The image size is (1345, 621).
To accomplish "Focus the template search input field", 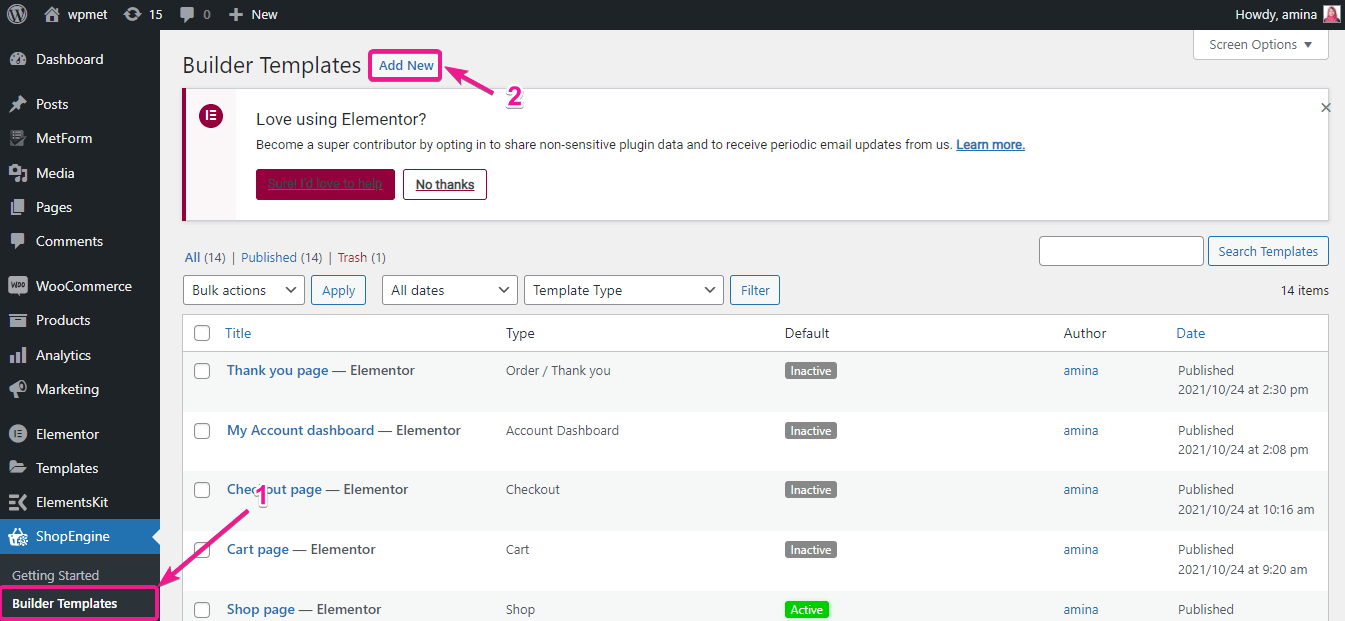I will 1121,251.
